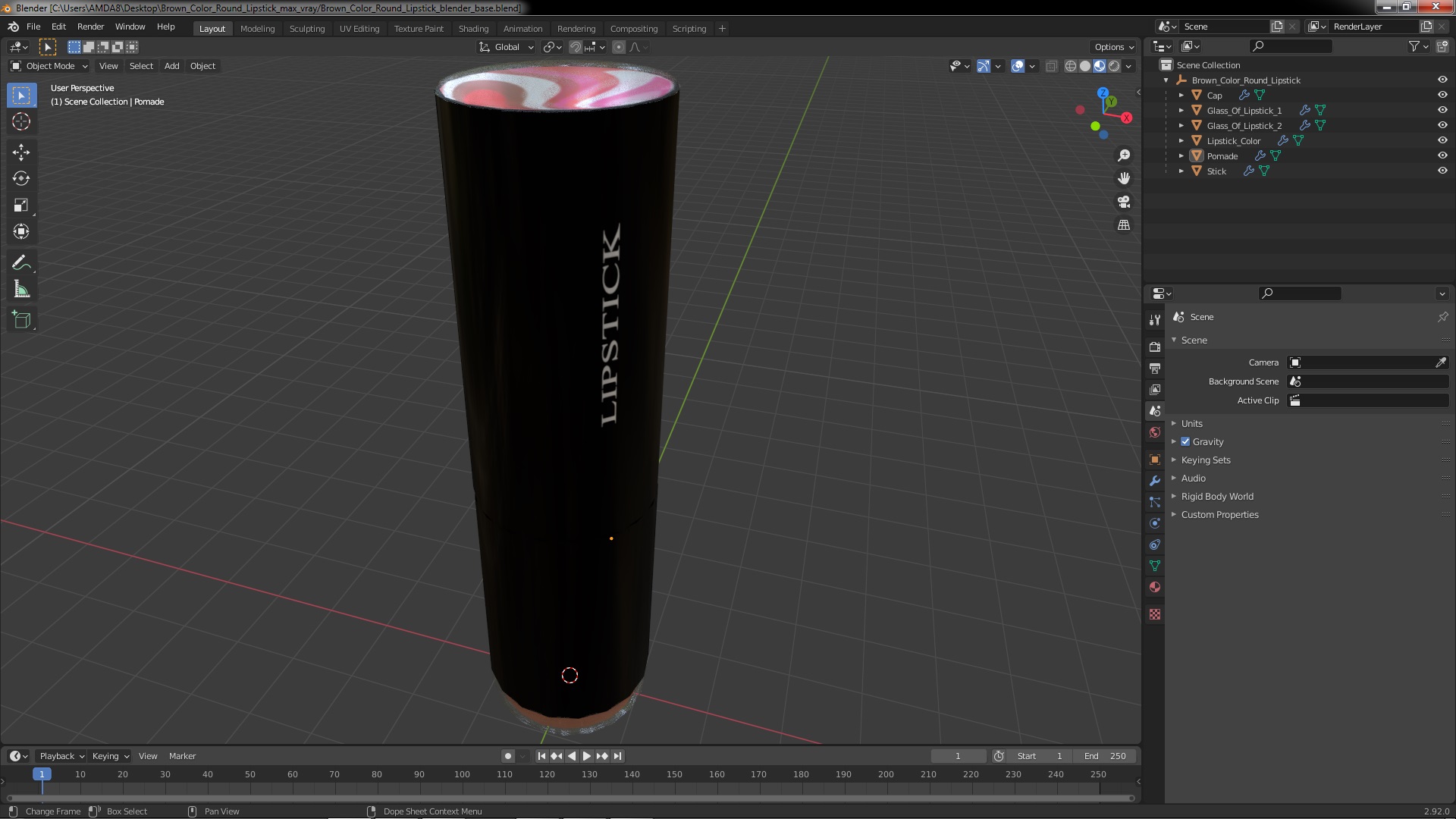Open Modifier properties wrench tab
1456x819 pixels.
pos(1155,481)
